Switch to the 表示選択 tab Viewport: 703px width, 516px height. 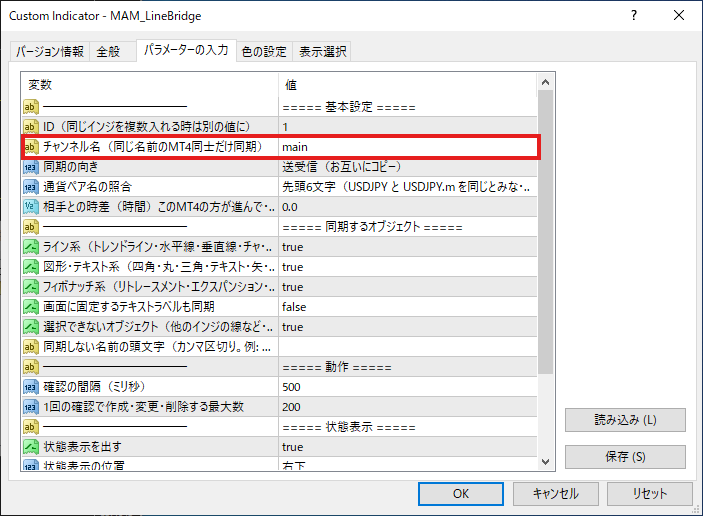322,52
